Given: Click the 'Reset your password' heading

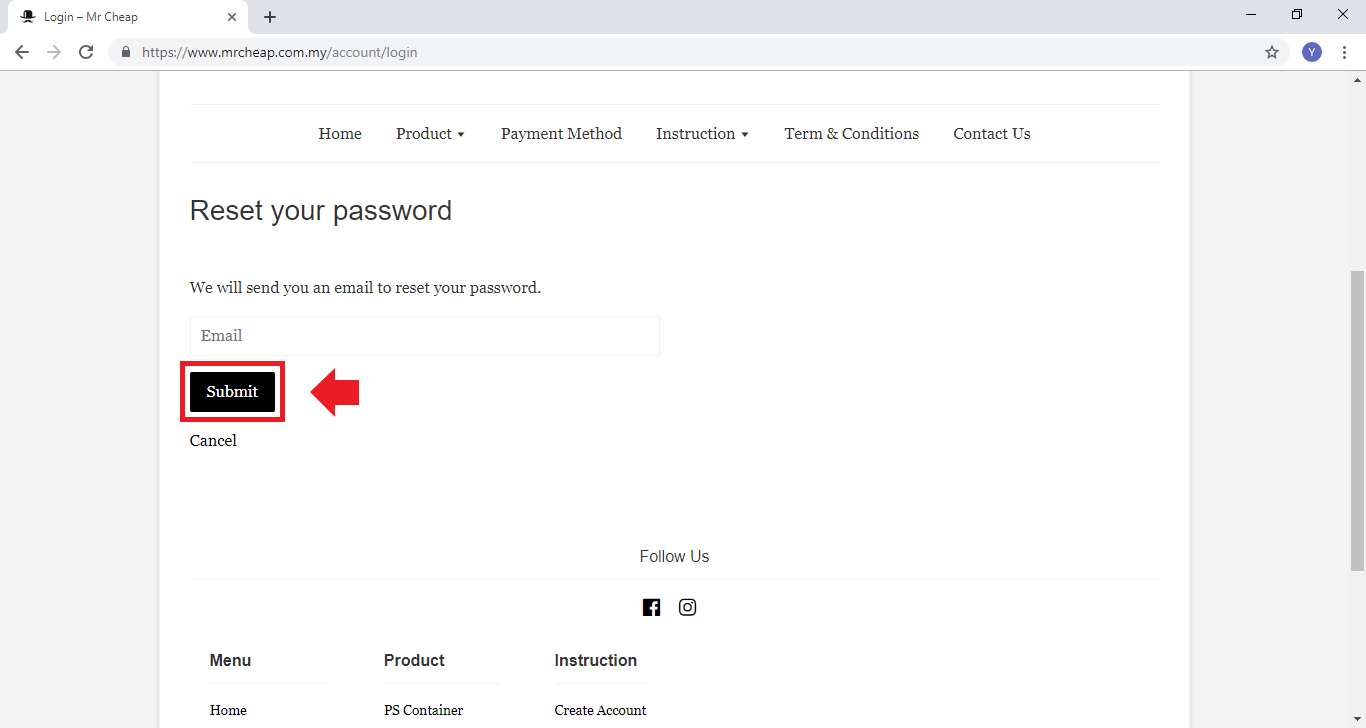Looking at the screenshot, I should [321, 211].
